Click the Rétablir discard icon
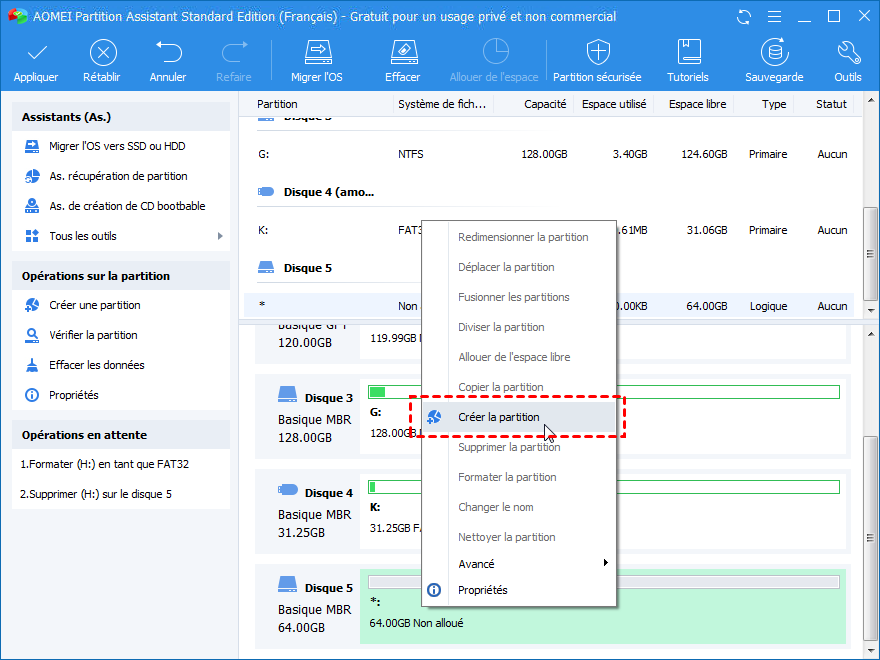The width and height of the screenshot is (880, 660). [103, 54]
